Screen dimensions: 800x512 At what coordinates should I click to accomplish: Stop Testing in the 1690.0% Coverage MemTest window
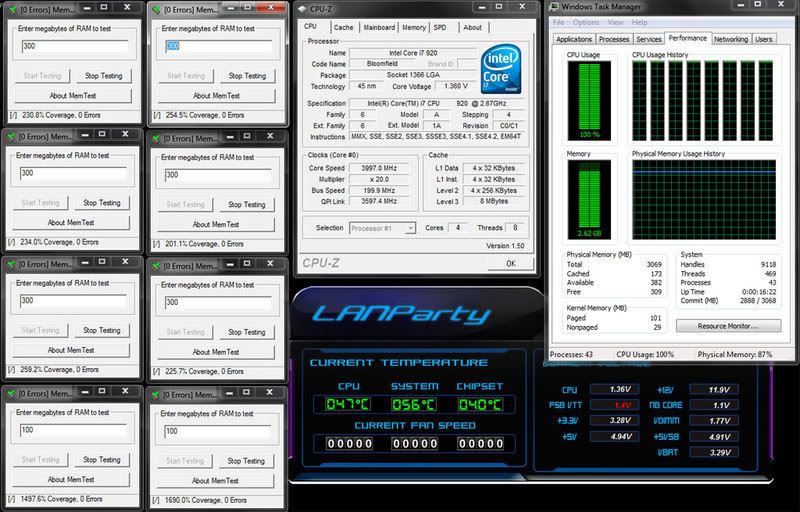click(246, 461)
